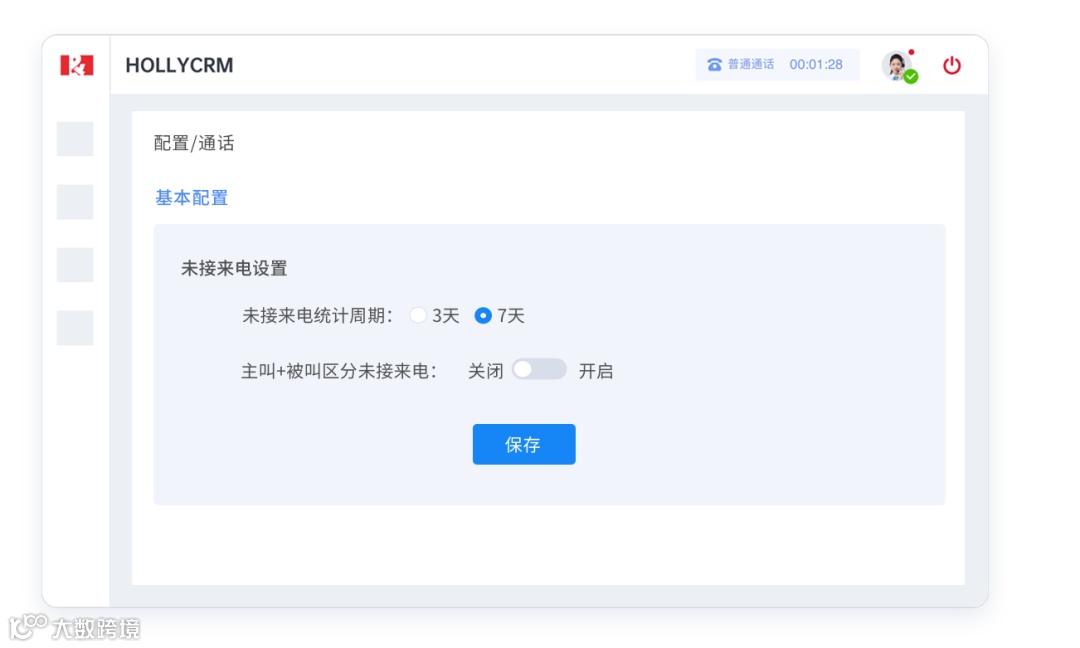Click the HOLLYCRM title text
1080x648 pixels.
click(x=179, y=65)
